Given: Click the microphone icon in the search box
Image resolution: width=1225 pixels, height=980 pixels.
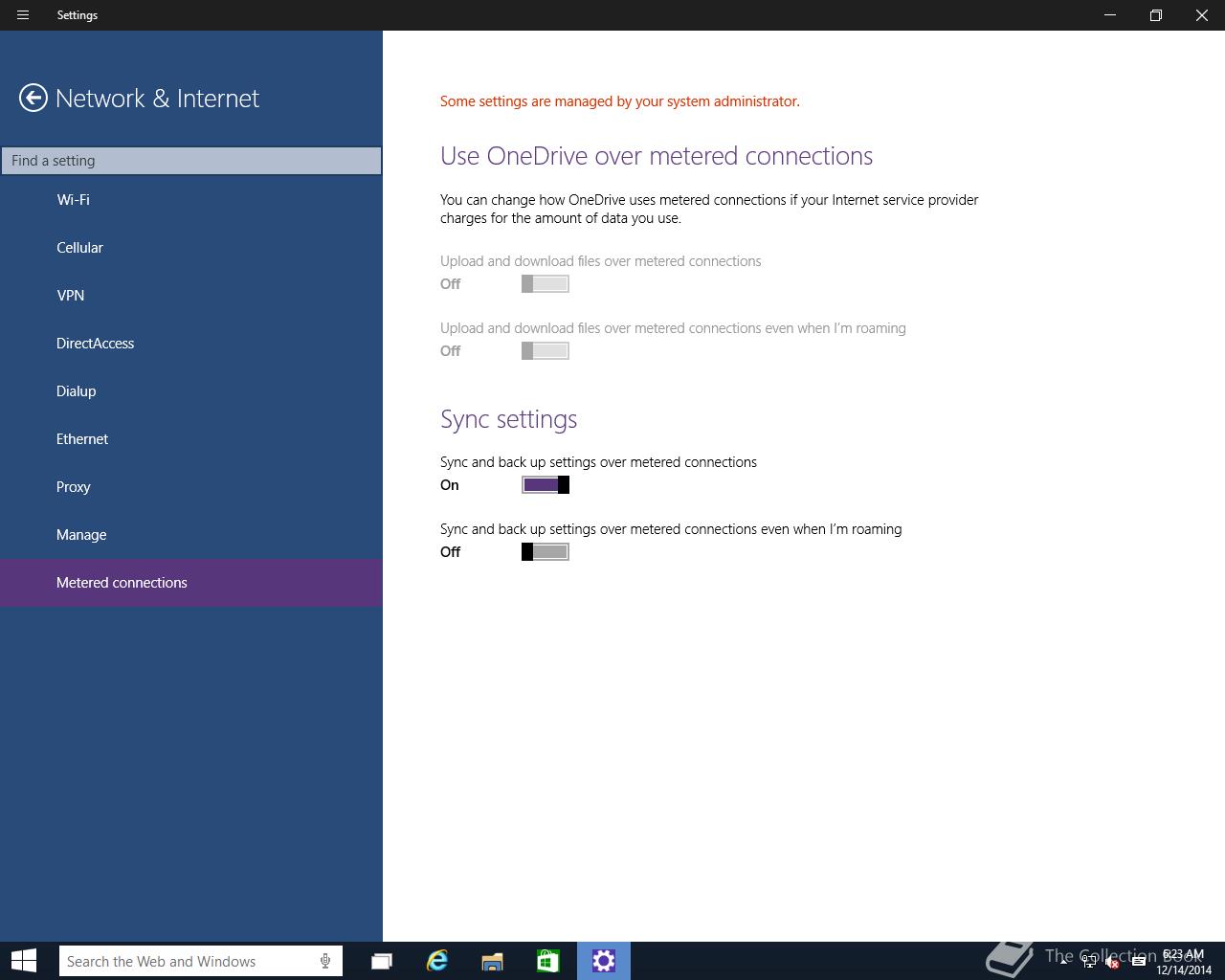Looking at the screenshot, I should (325, 961).
